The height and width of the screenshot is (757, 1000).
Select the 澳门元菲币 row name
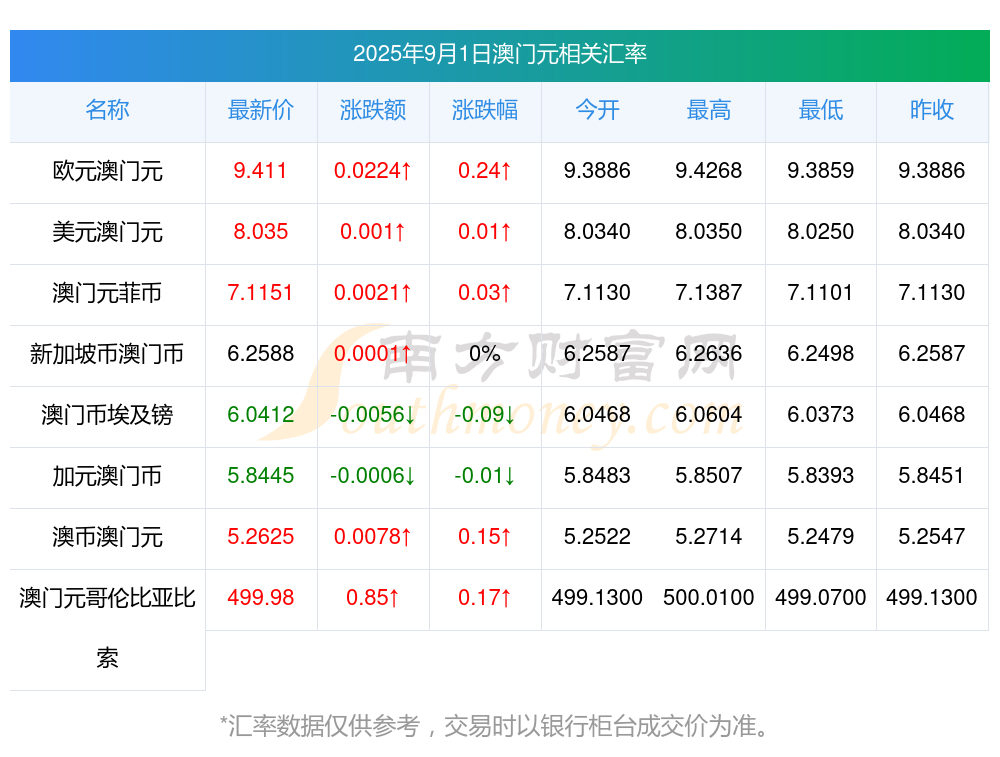(x=107, y=293)
